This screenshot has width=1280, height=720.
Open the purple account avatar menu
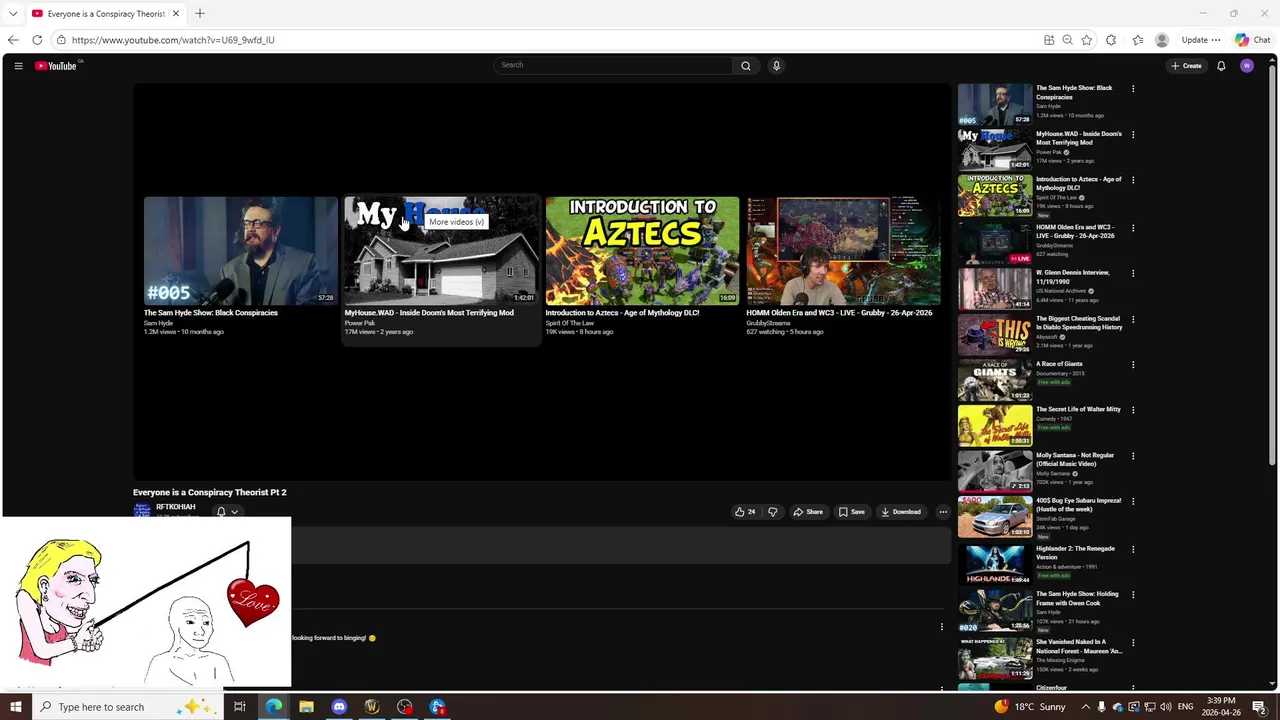(x=1246, y=66)
